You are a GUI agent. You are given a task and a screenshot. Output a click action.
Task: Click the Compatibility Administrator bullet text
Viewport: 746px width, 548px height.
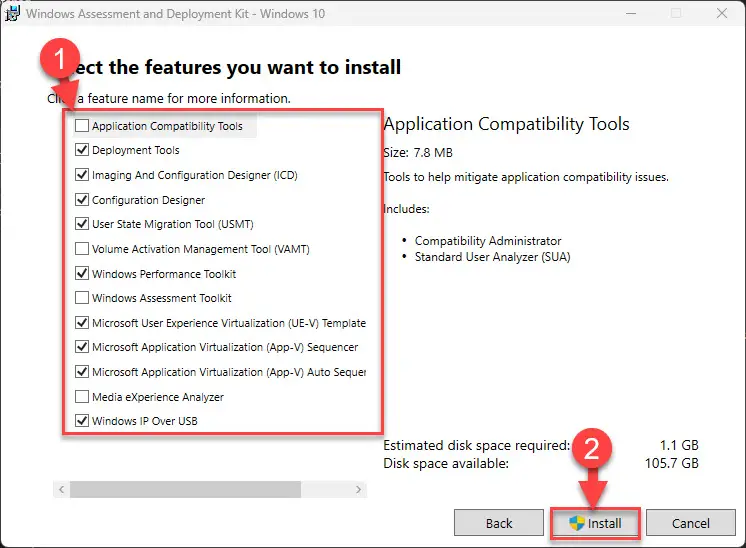click(x=488, y=241)
